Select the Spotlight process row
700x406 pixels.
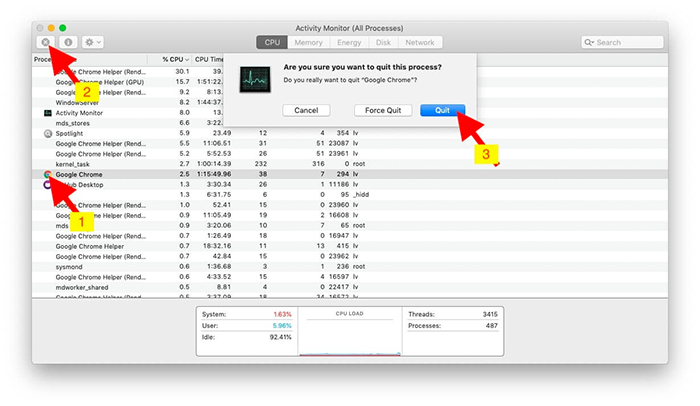pos(350,134)
